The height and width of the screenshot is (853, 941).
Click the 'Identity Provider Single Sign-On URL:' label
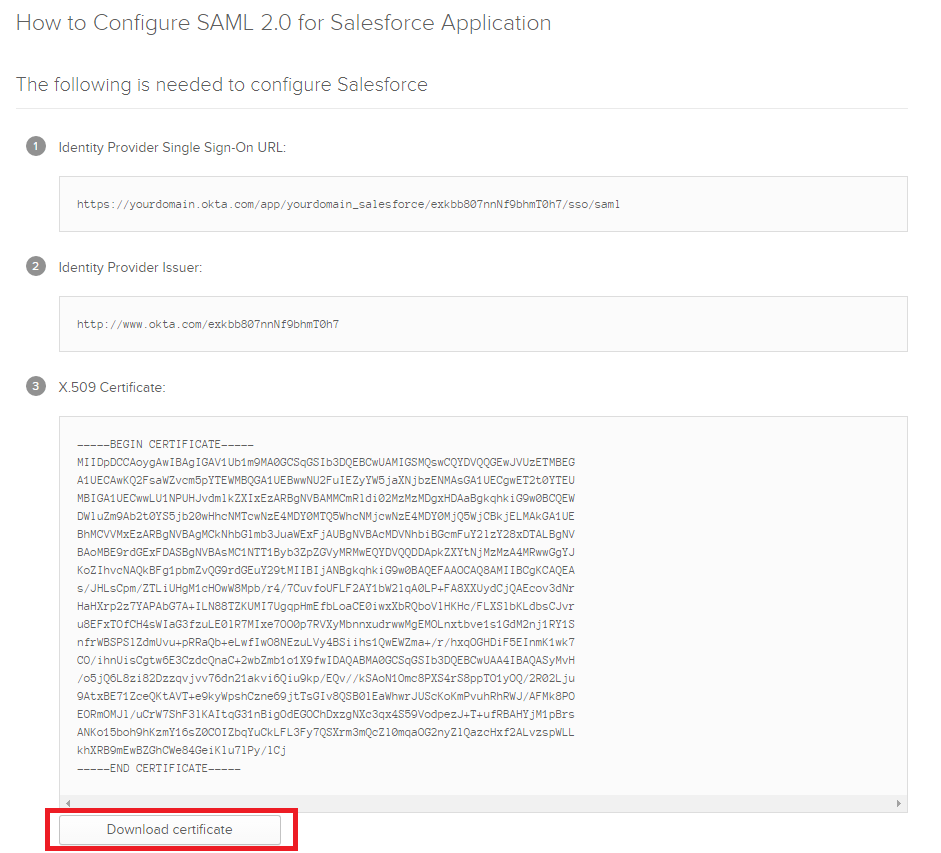click(172, 148)
